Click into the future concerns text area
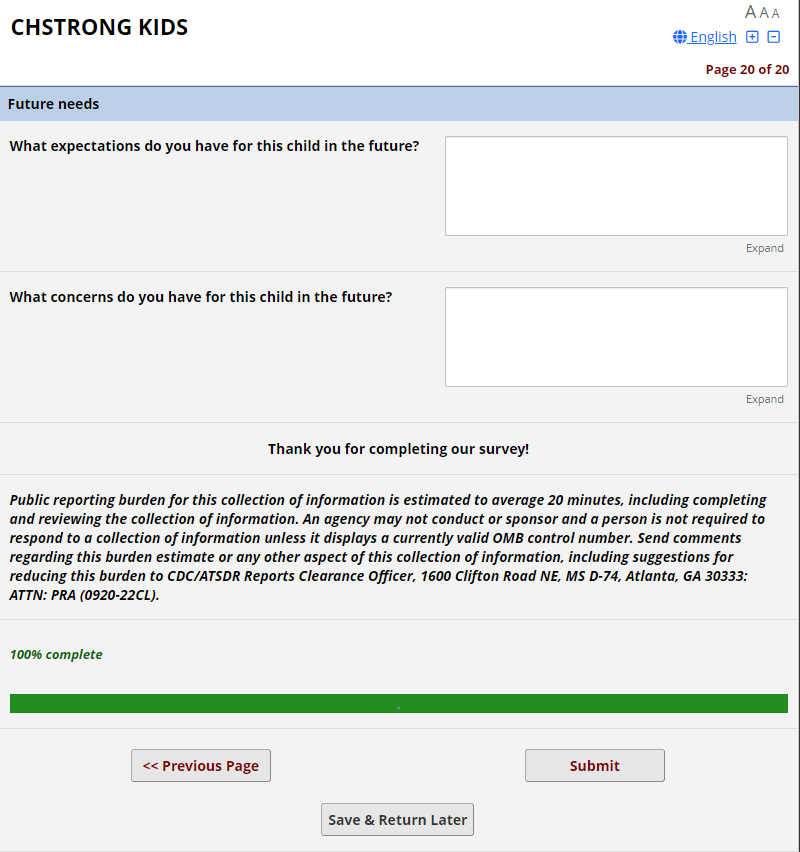This screenshot has height=852, width=800. click(x=616, y=337)
